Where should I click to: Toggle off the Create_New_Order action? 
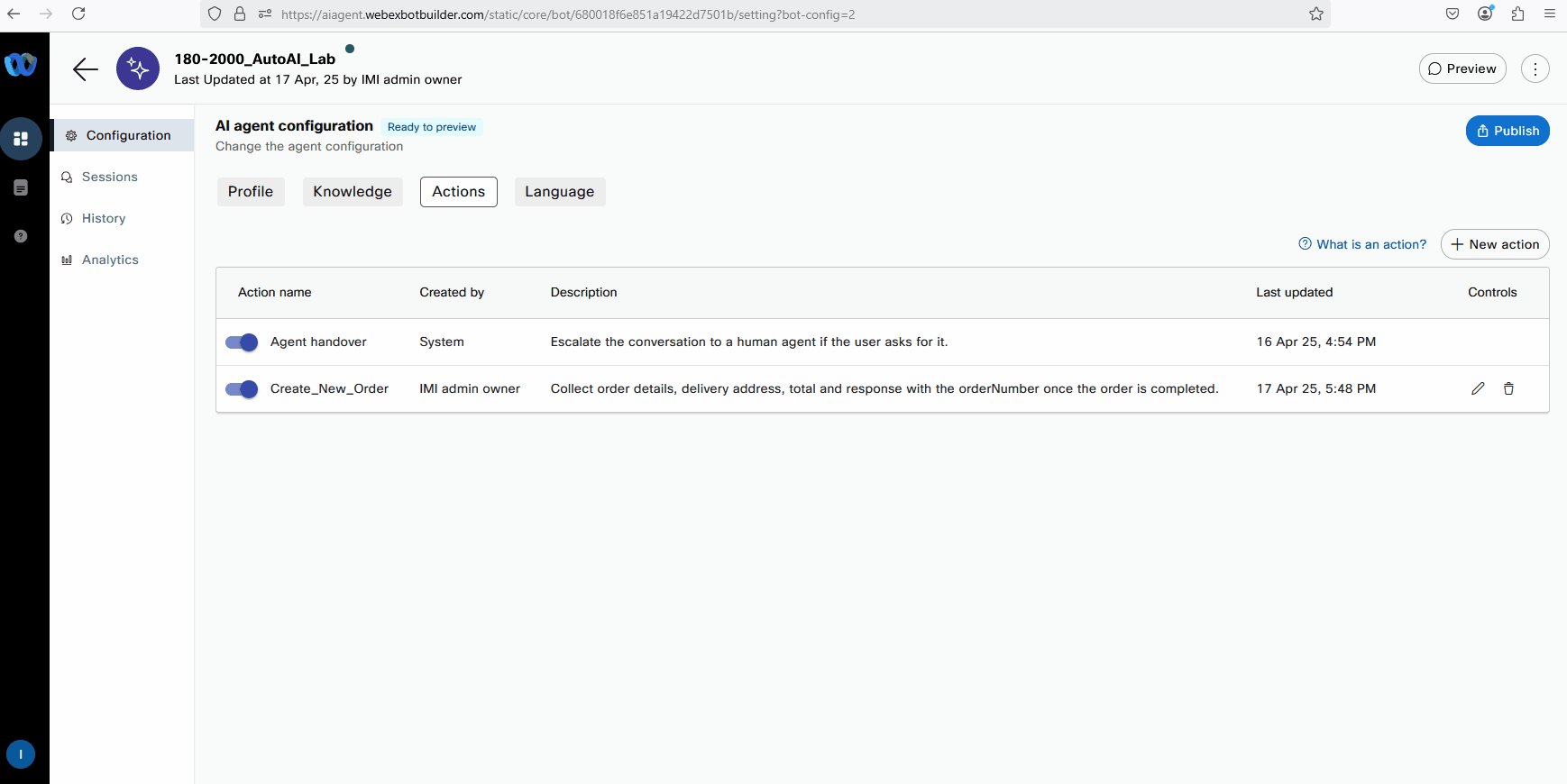click(x=242, y=389)
